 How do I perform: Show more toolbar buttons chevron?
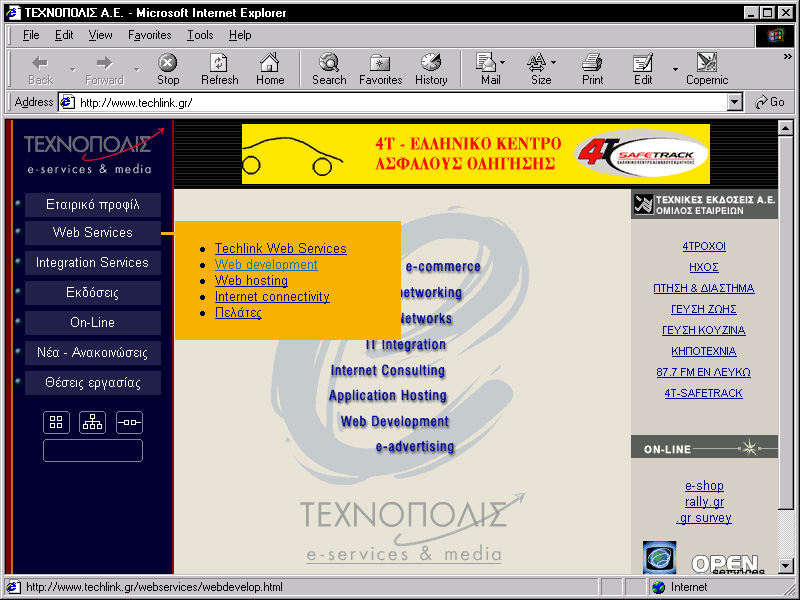[x=788, y=57]
